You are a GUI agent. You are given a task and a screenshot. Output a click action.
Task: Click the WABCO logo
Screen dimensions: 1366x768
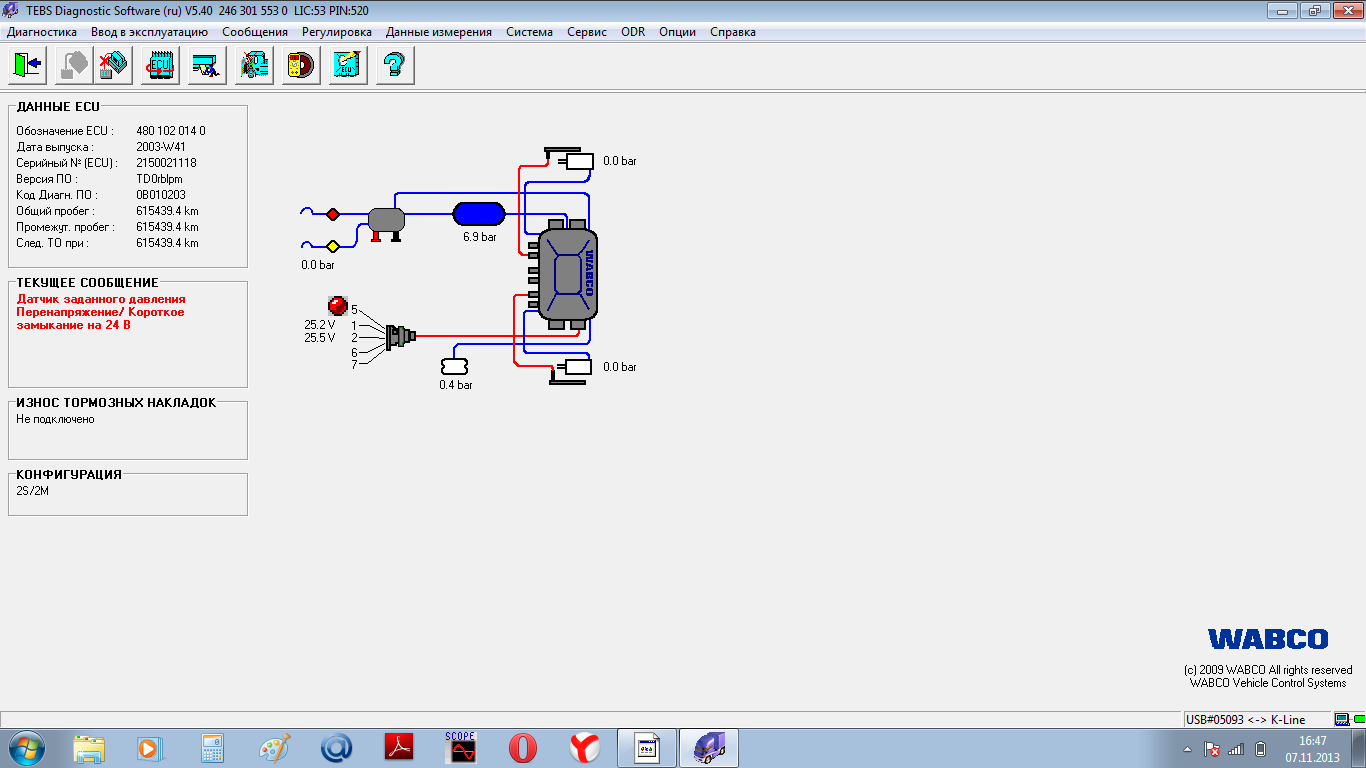click(x=1268, y=639)
